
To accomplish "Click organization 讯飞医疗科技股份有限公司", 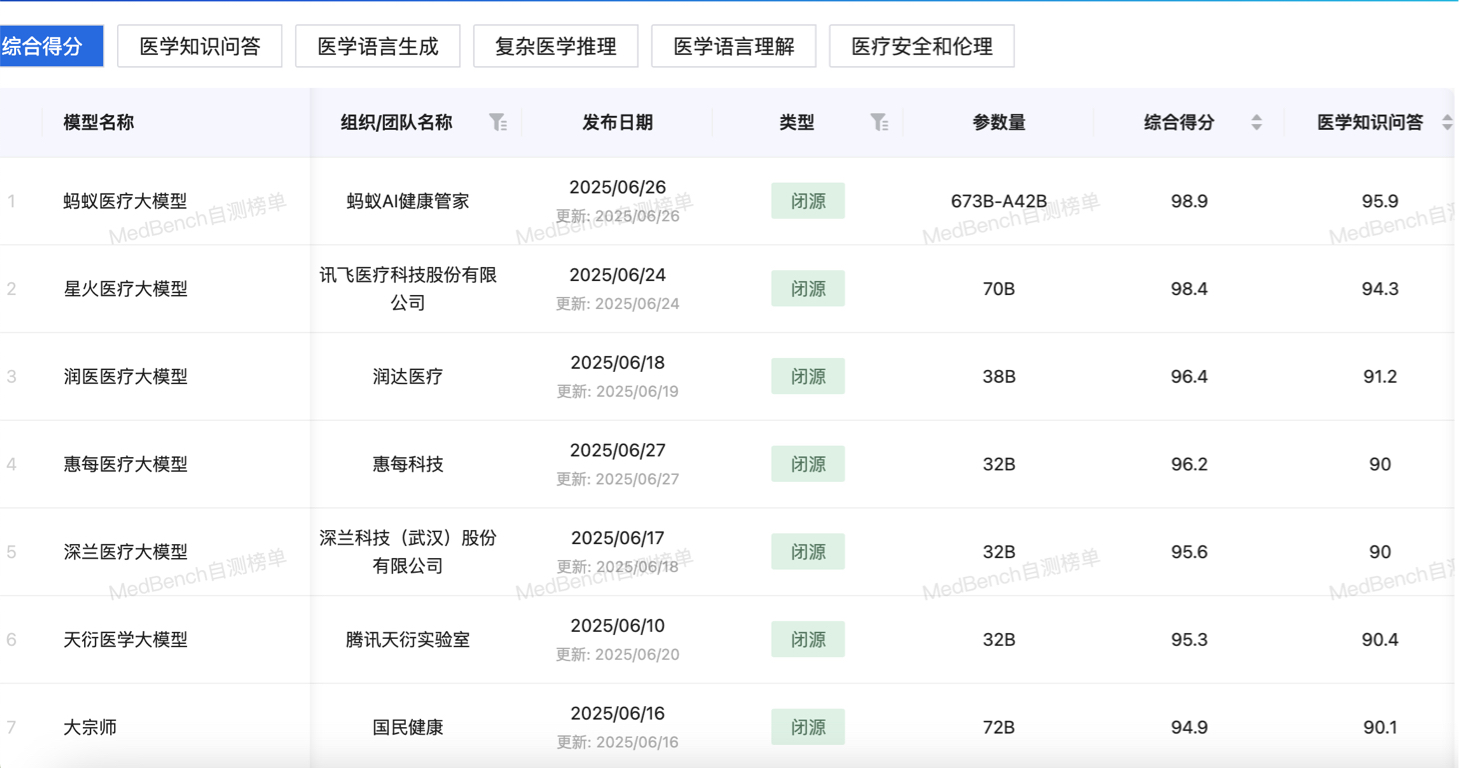I will tap(408, 289).
